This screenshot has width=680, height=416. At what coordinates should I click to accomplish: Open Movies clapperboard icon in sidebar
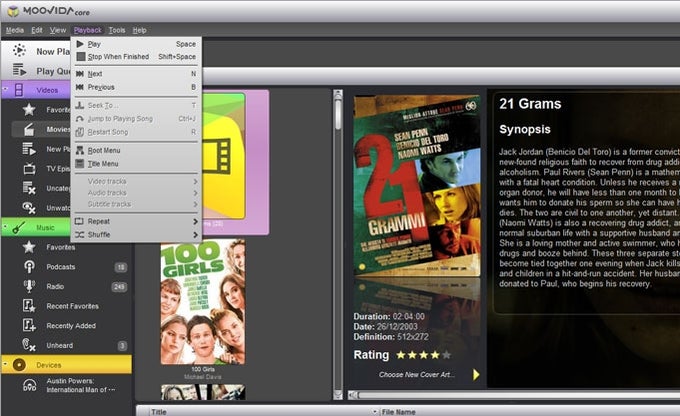[x=29, y=129]
